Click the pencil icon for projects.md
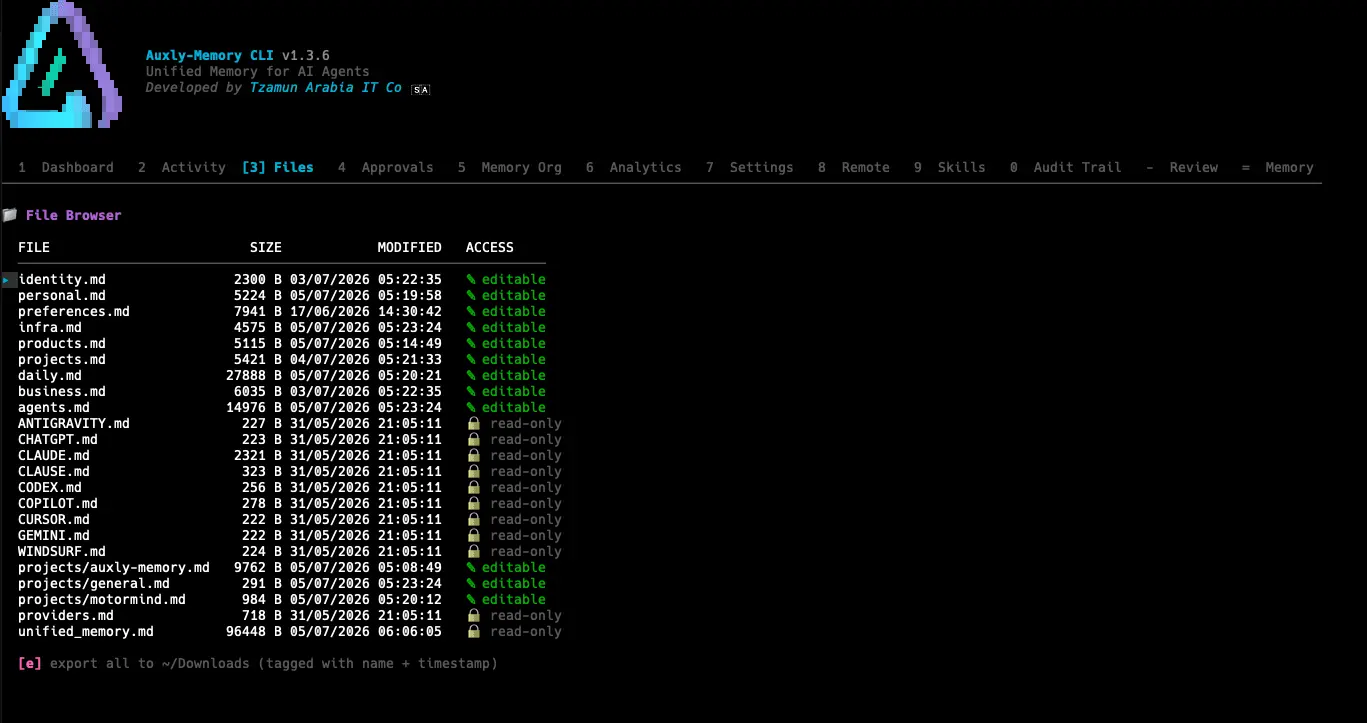Screen dimensions: 1367x723 coord(472,359)
